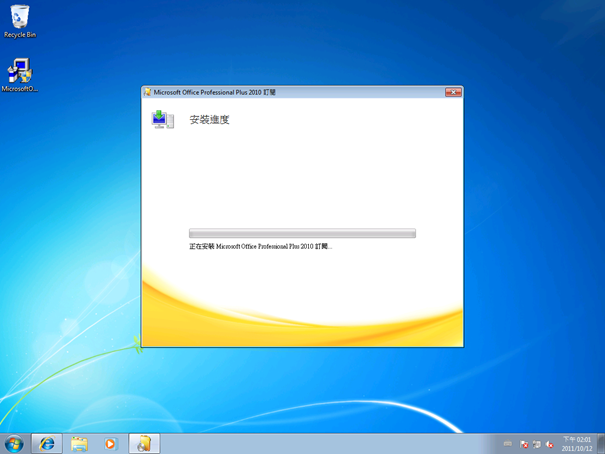
Task: Open the Windows Start menu orb
Action: click(14, 444)
